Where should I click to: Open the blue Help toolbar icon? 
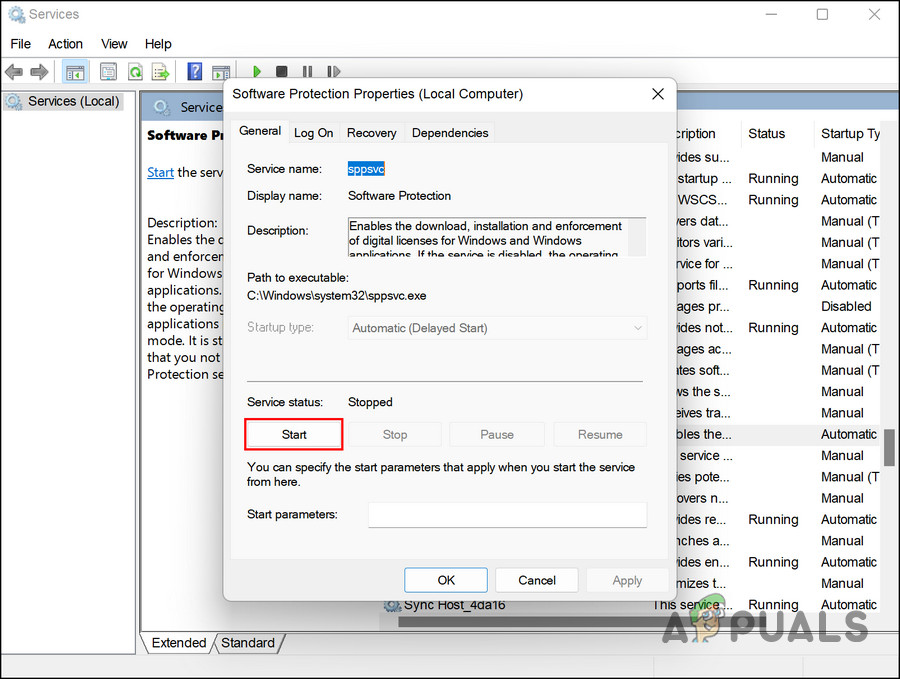coord(195,72)
